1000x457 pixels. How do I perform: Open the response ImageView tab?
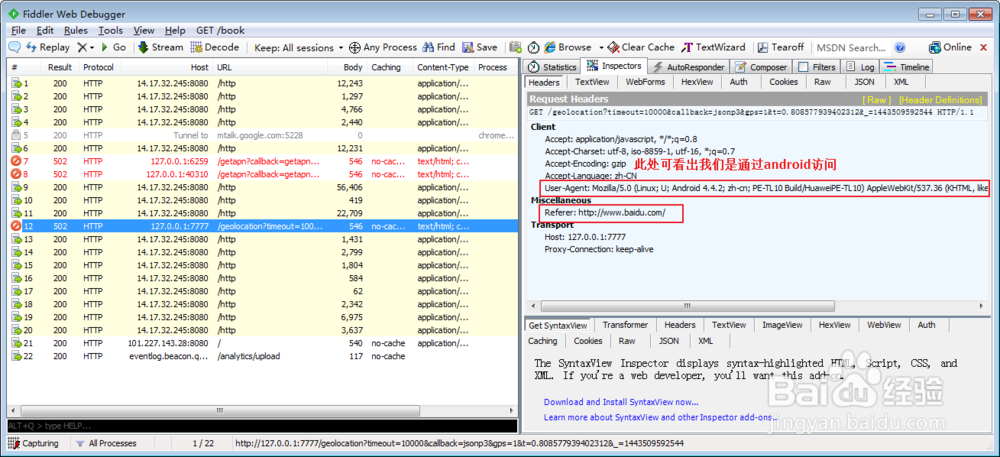pos(782,325)
